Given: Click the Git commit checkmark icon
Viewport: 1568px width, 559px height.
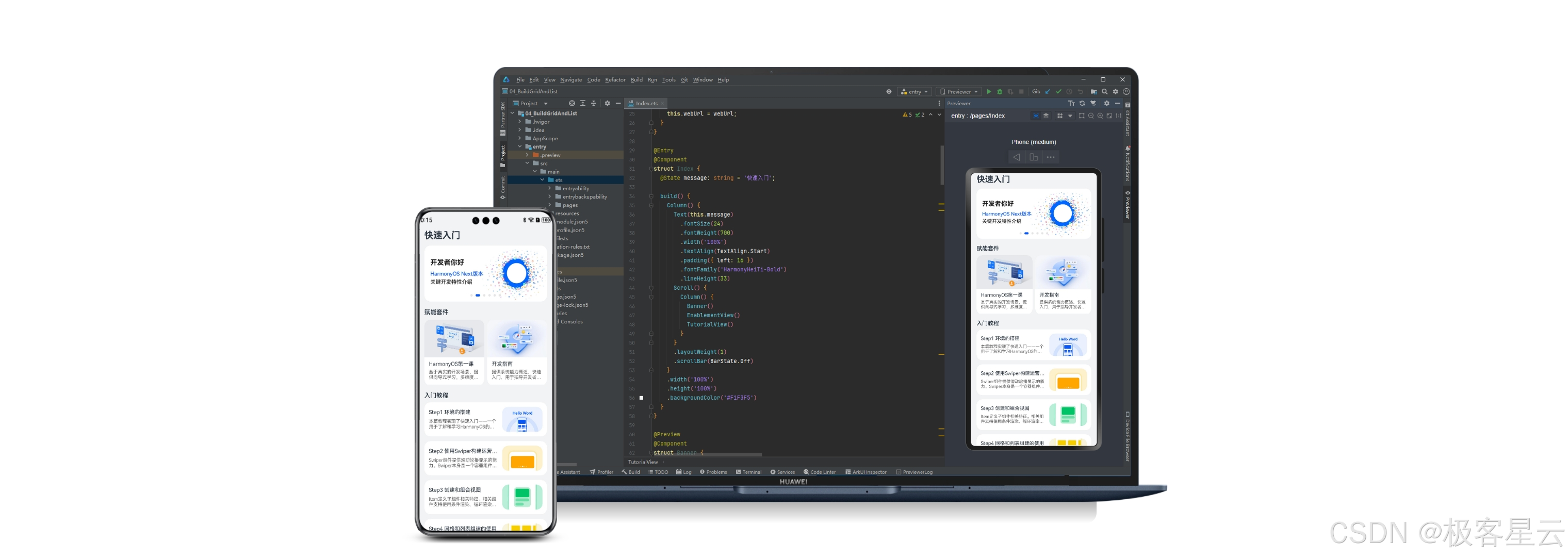Looking at the screenshot, I should click(x=1058, y=92).
